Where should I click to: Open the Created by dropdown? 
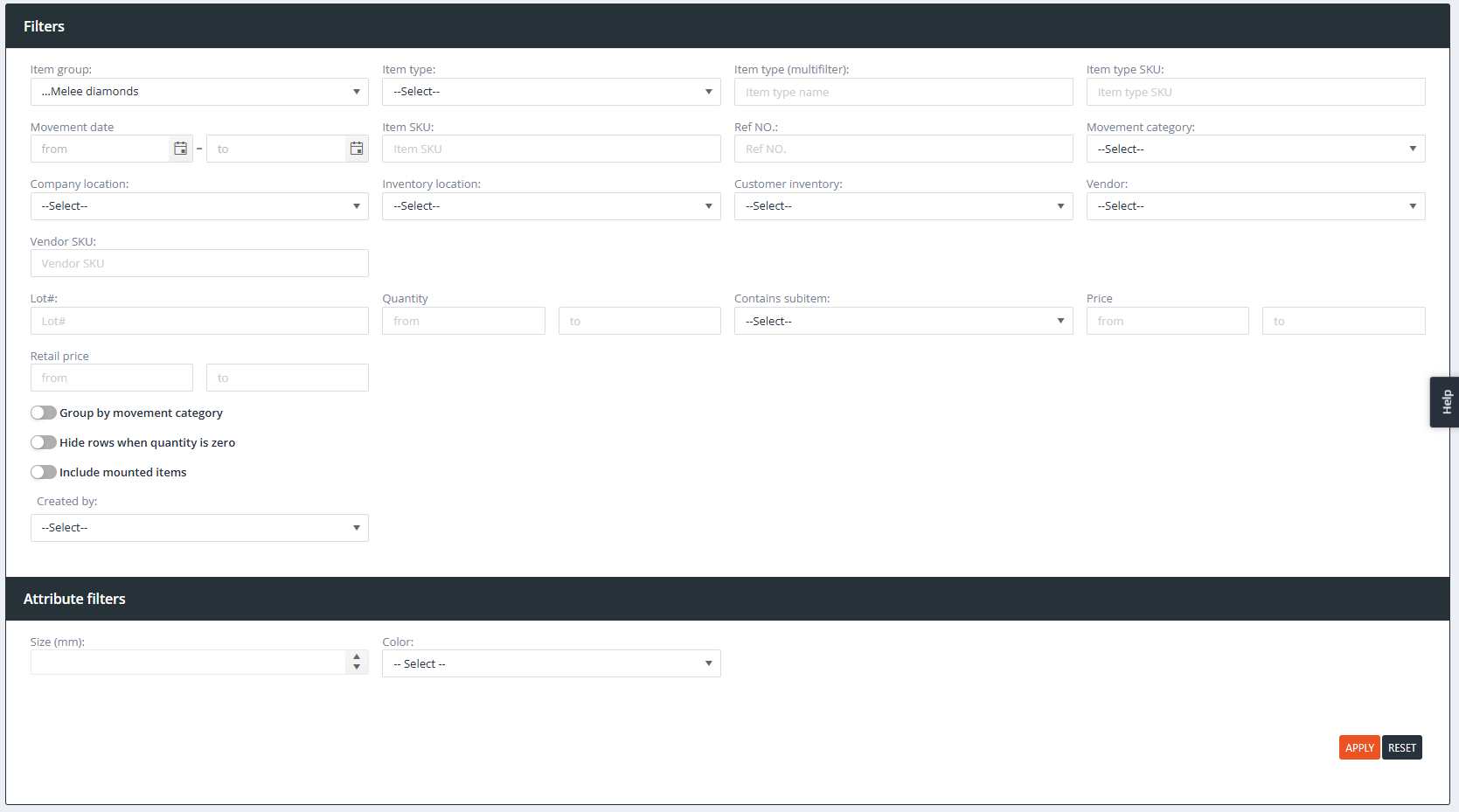tap(199, 528)
